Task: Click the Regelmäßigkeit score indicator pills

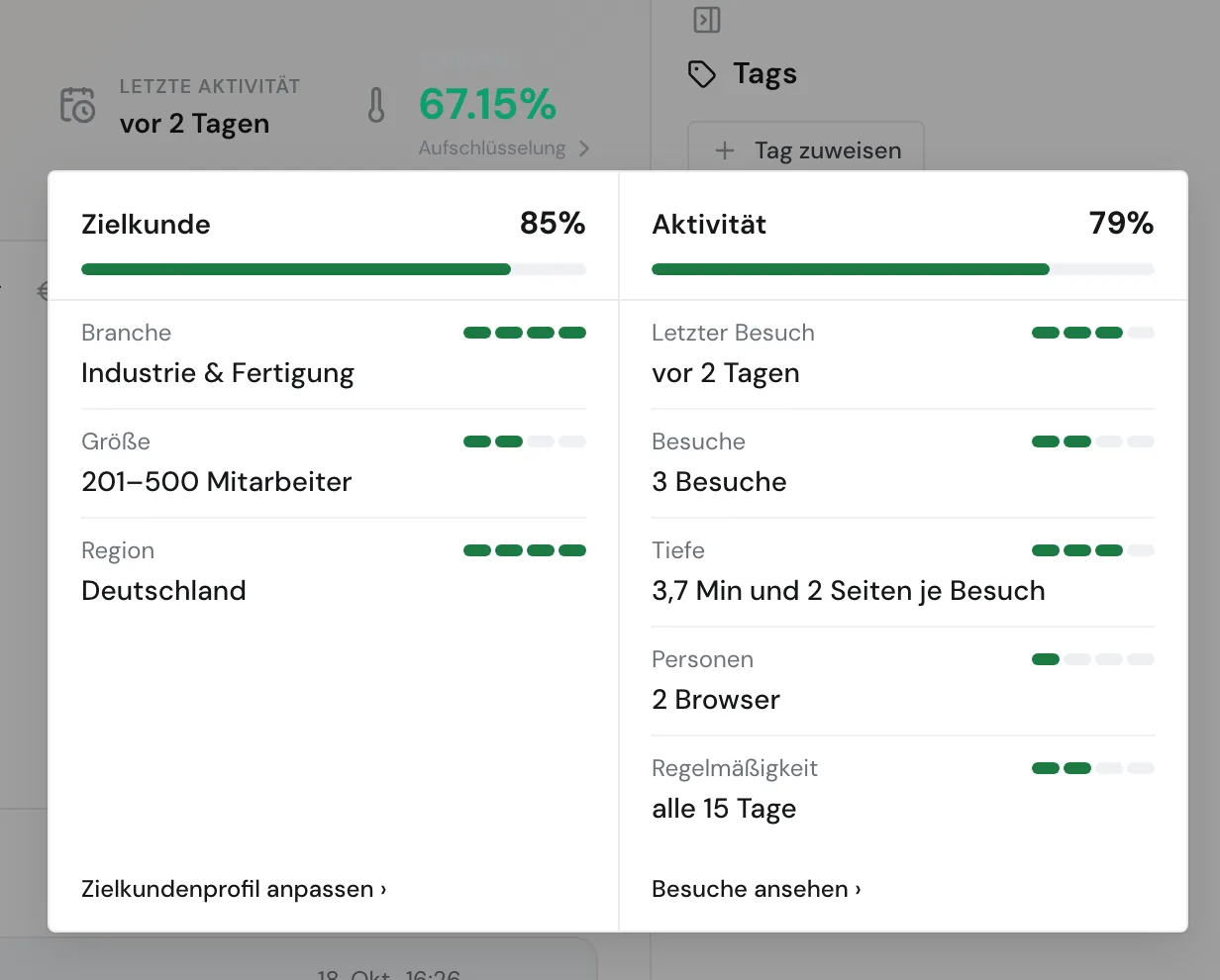Action: (1093, 768)
